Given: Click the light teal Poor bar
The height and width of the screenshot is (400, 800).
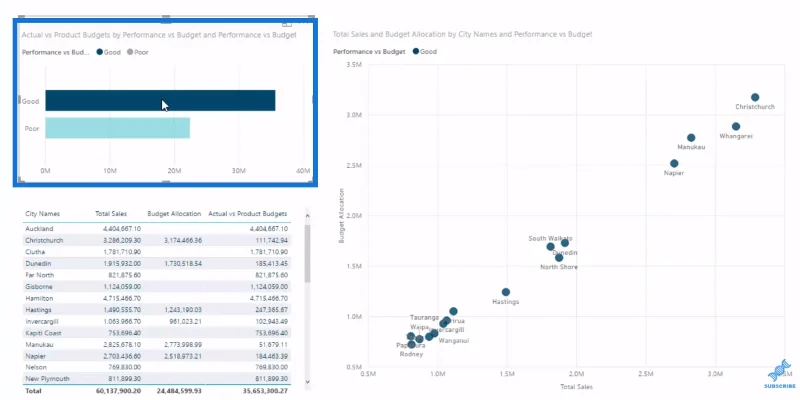Looking at the screenshot, I should coord(117,128).
